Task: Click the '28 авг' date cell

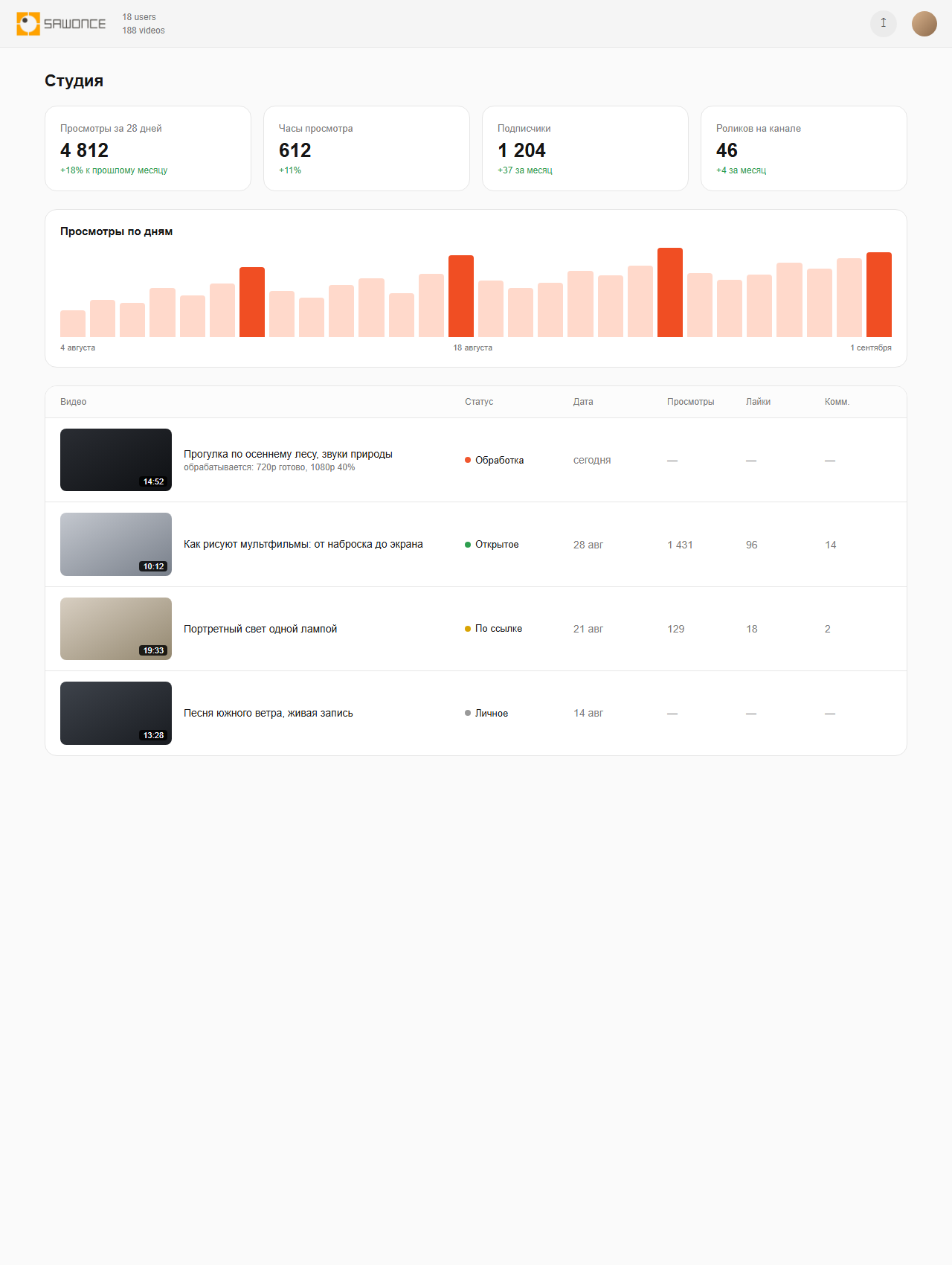Action: pos(588,545)
